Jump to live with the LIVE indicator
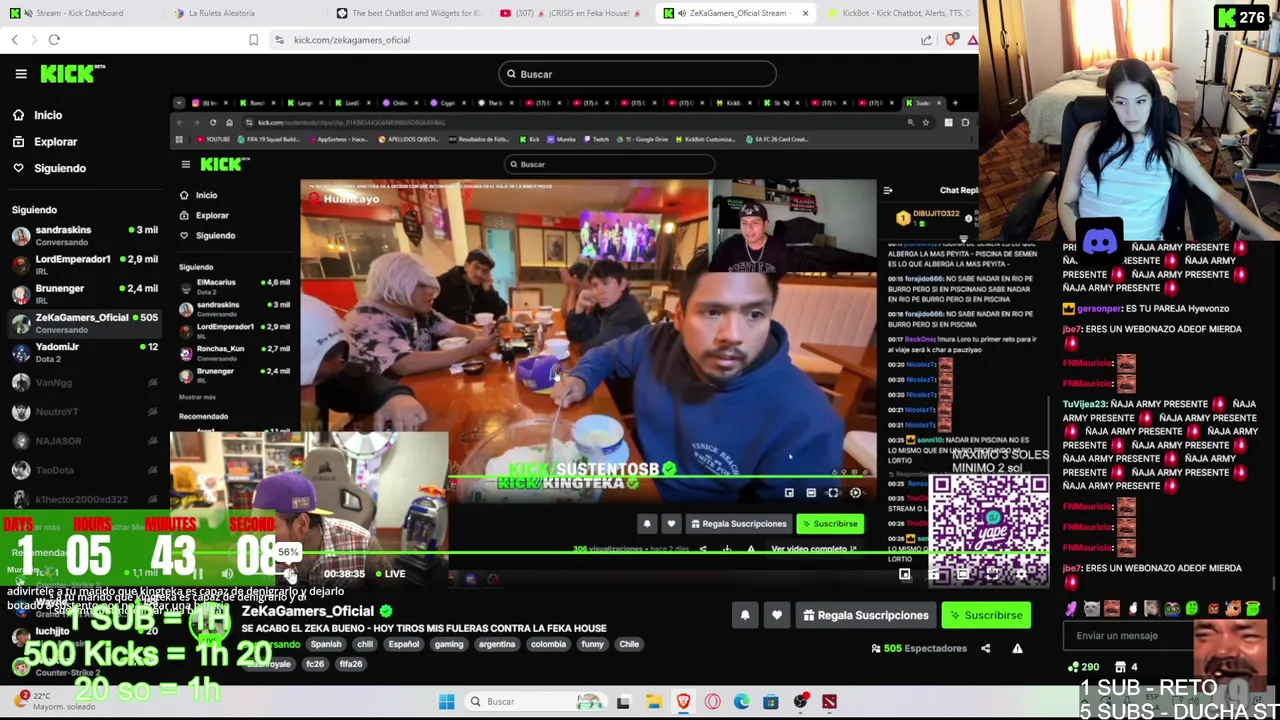The image size is (1280, 720). tap(389, 574)
